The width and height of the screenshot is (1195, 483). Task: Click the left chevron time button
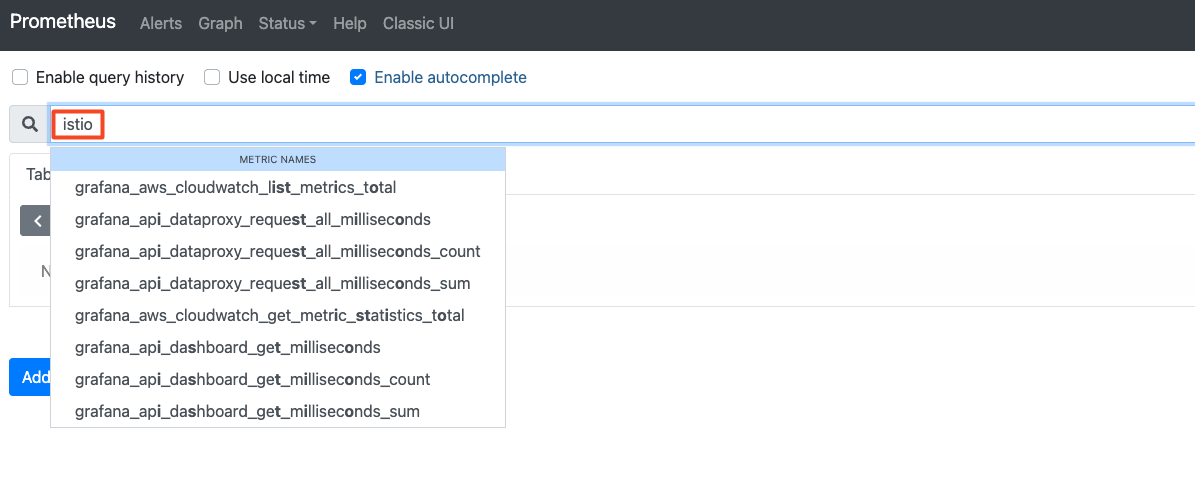[x=36, y=221]
